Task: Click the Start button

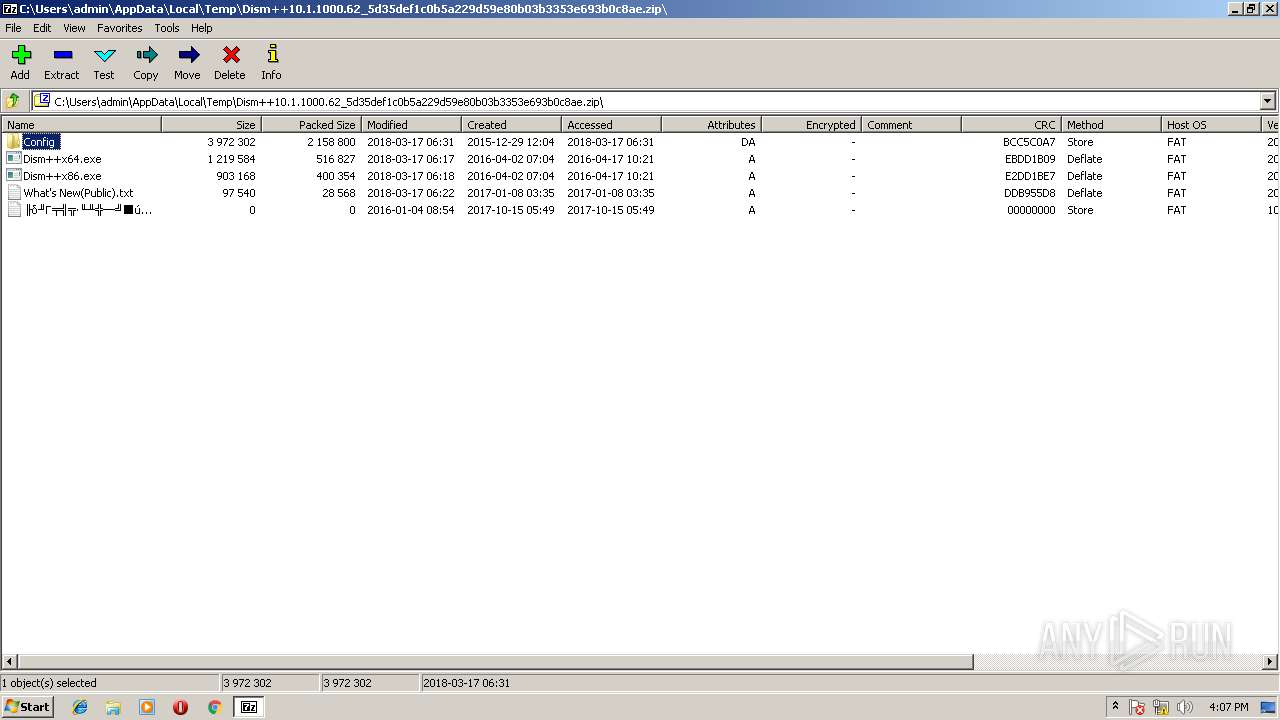Action: point(27,707)
